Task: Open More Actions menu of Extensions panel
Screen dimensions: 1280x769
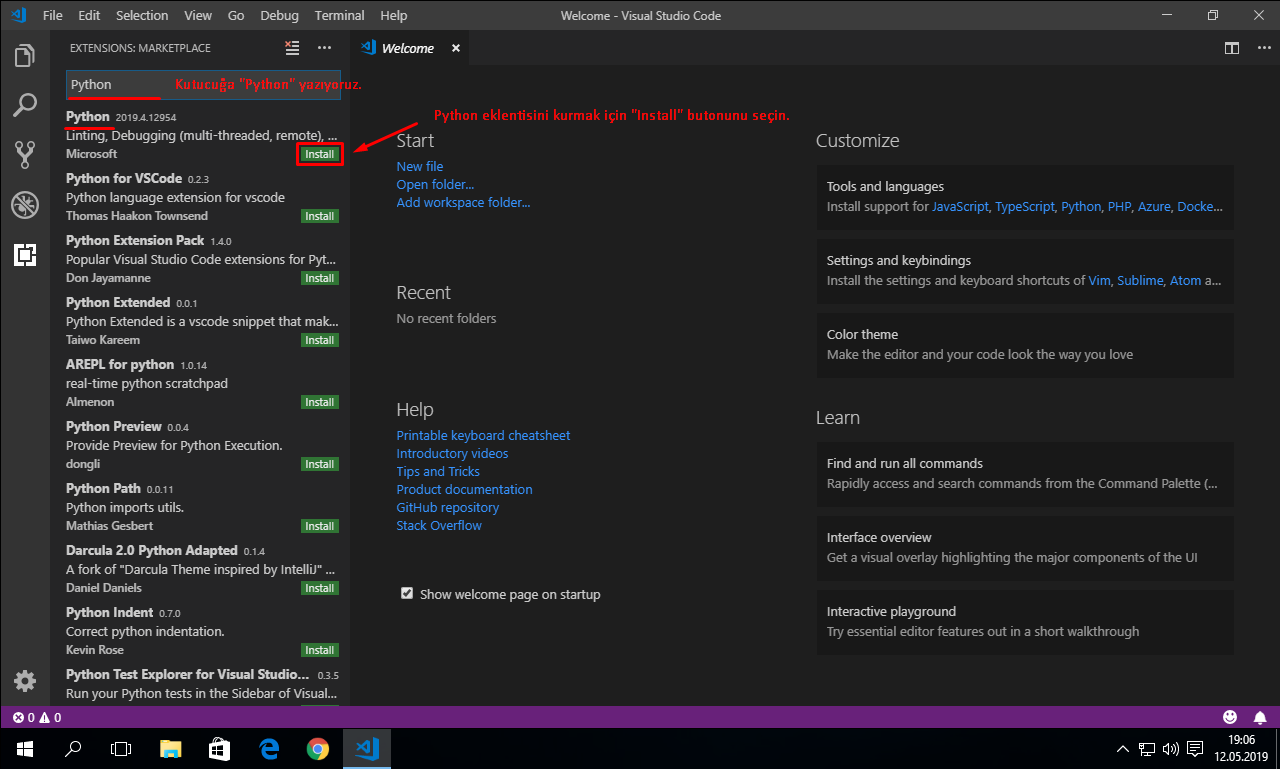Action: [x=323, y=47]
